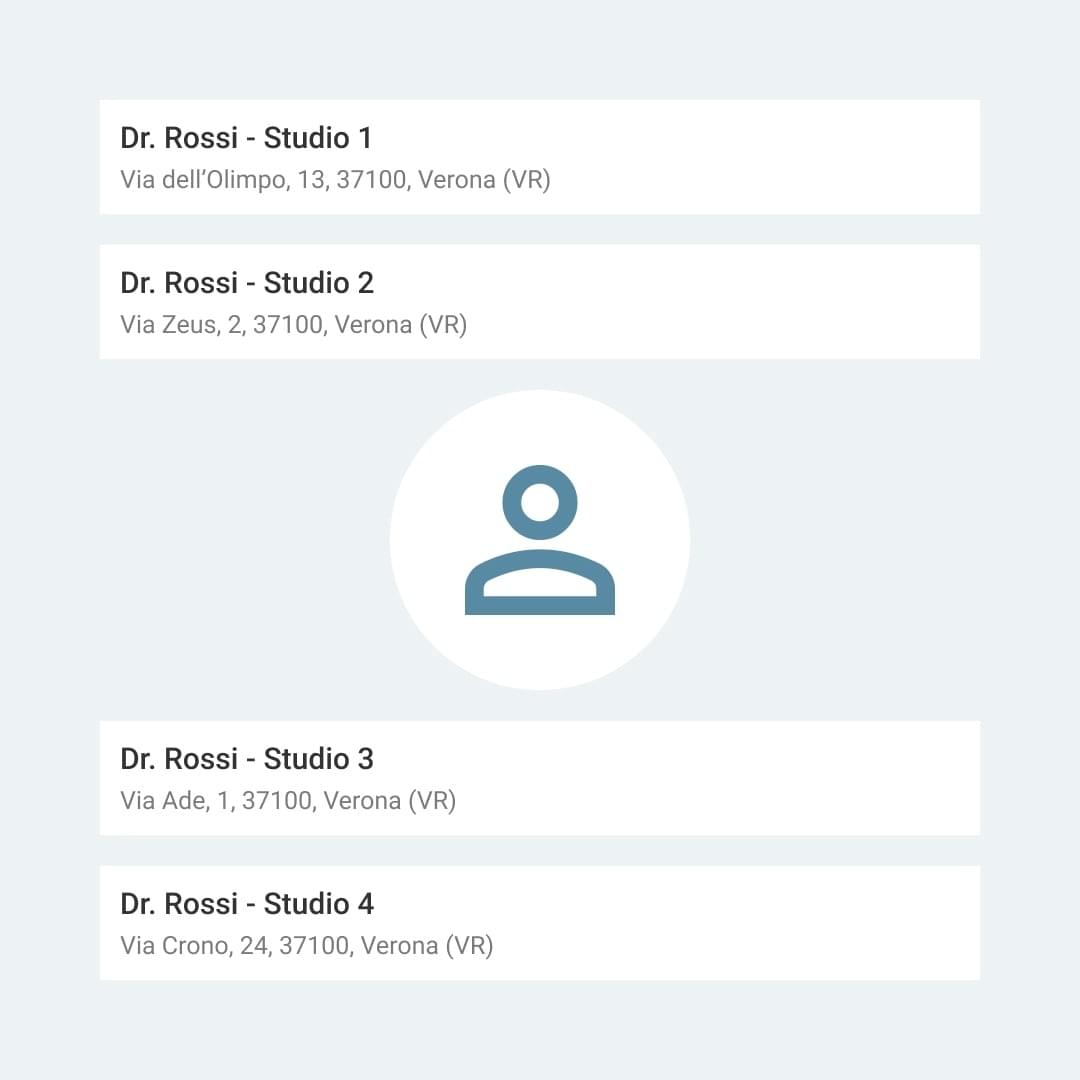Image resolution: width=1080 pixels, height=1080 pixels.
Task: Click the "Dr. Rossi - Studio 3" title text
Action: (x=247, y=759)
